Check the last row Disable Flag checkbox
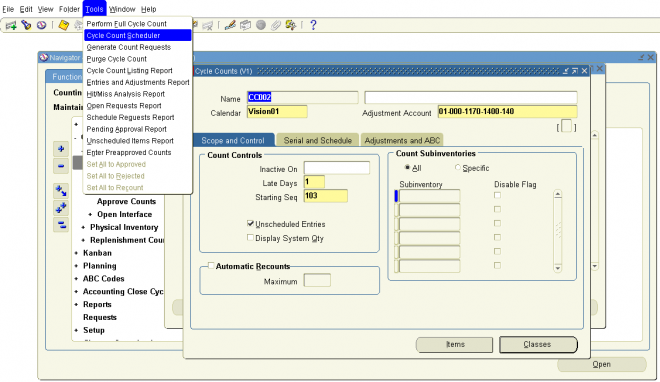The image size is (660, 382). (x=498, y=265)
